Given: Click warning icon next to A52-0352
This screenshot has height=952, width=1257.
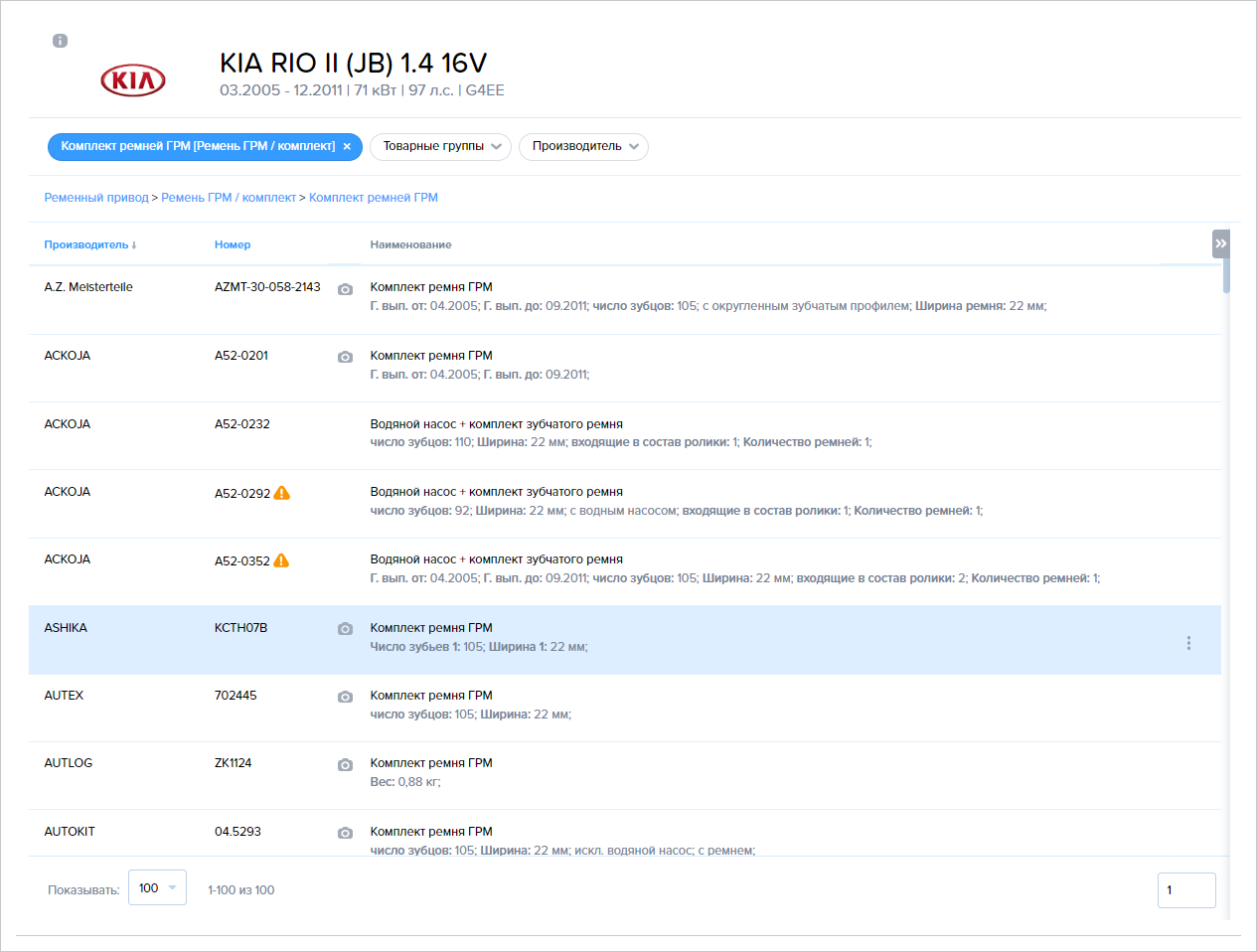Looking at the screenshot, I should (281, 560).
